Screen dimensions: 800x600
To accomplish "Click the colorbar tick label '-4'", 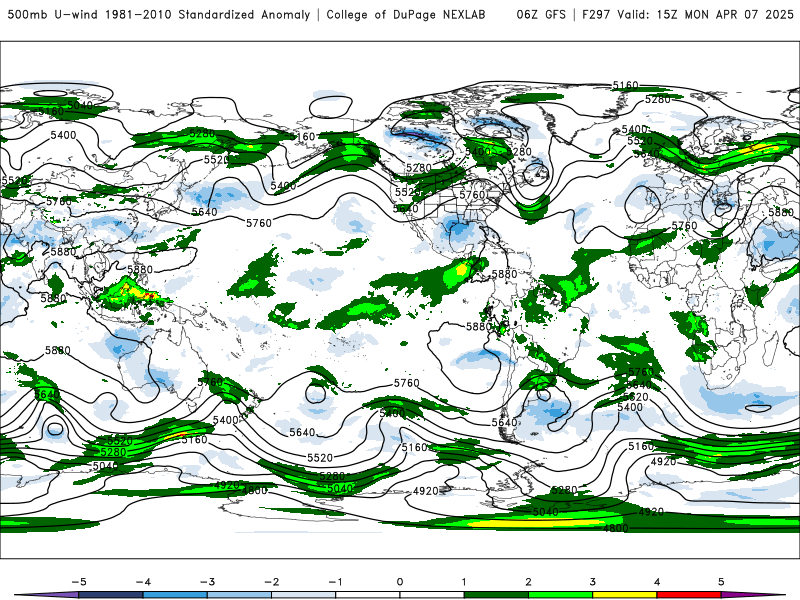I will click(x=143, y=582).
